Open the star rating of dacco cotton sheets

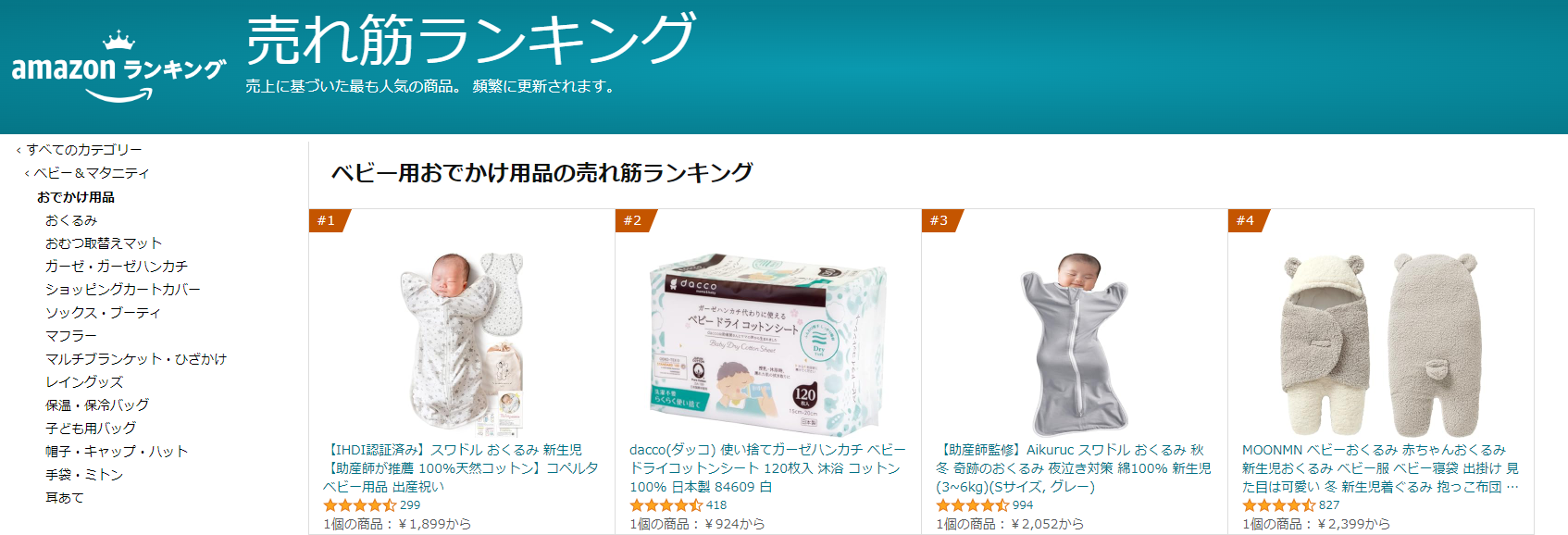point(666,505)
